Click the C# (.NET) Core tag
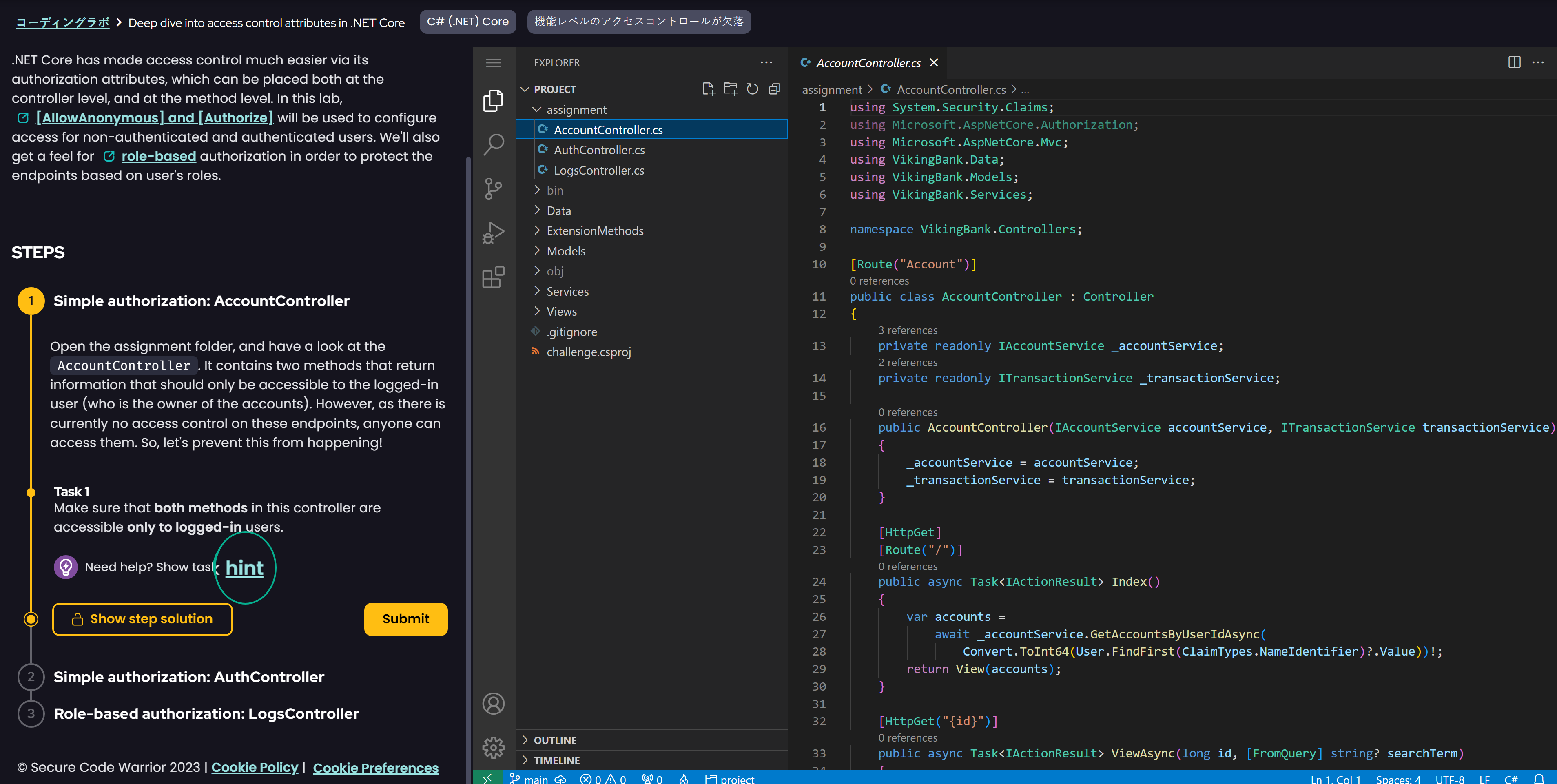This screenshot has width=1557, height=784. coord(467,22)
